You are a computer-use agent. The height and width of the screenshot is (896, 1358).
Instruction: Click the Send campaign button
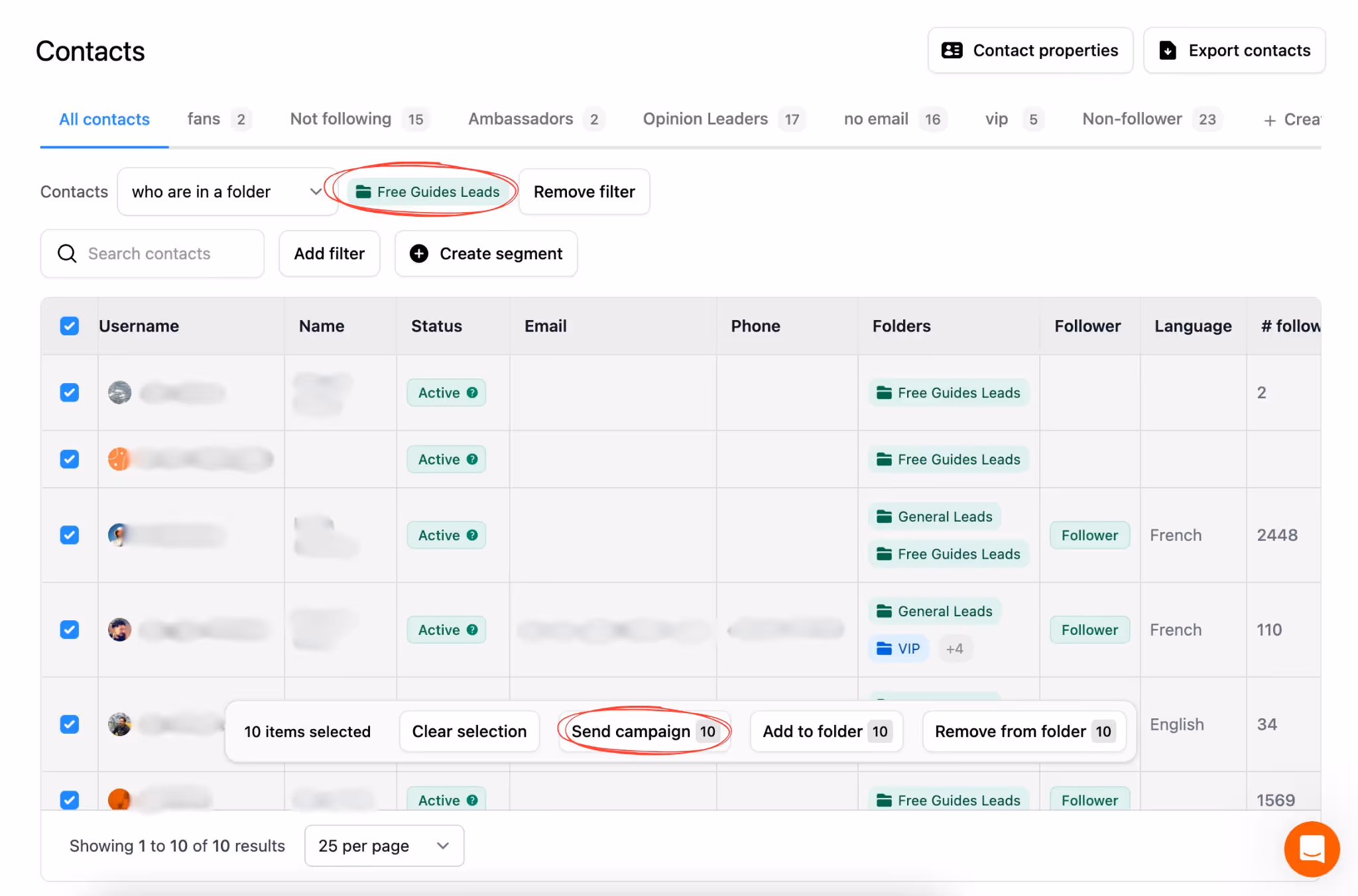coord(644,731)
